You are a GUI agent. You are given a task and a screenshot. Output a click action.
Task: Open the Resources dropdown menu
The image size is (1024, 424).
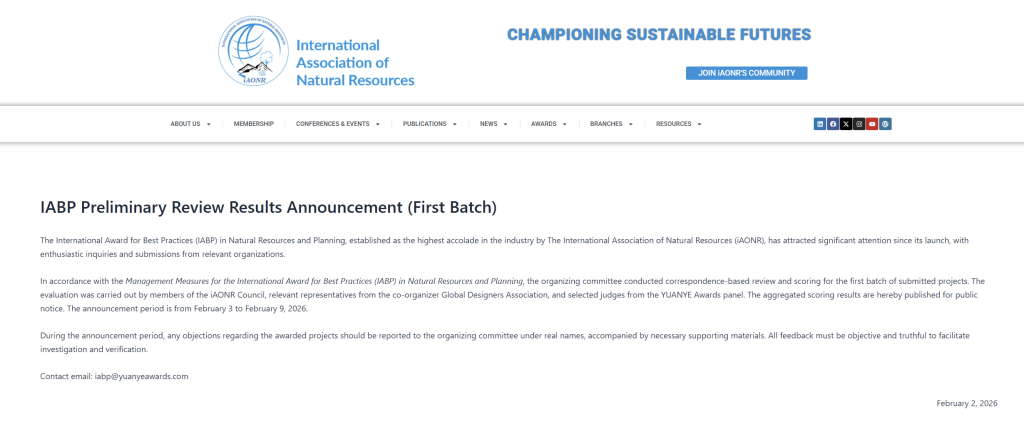(678, 124)
